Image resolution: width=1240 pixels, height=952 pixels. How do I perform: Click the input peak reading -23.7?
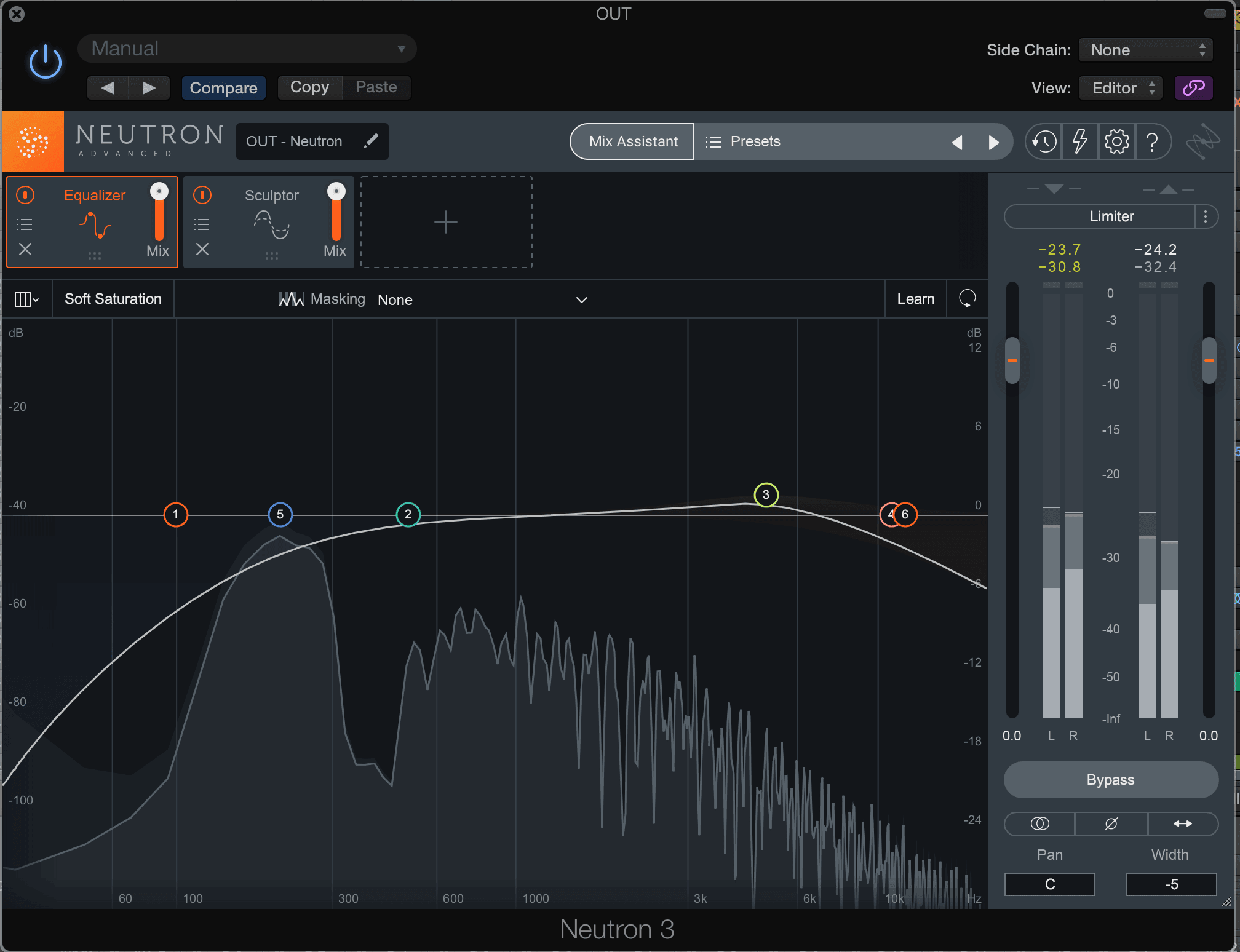(1059, 250)
